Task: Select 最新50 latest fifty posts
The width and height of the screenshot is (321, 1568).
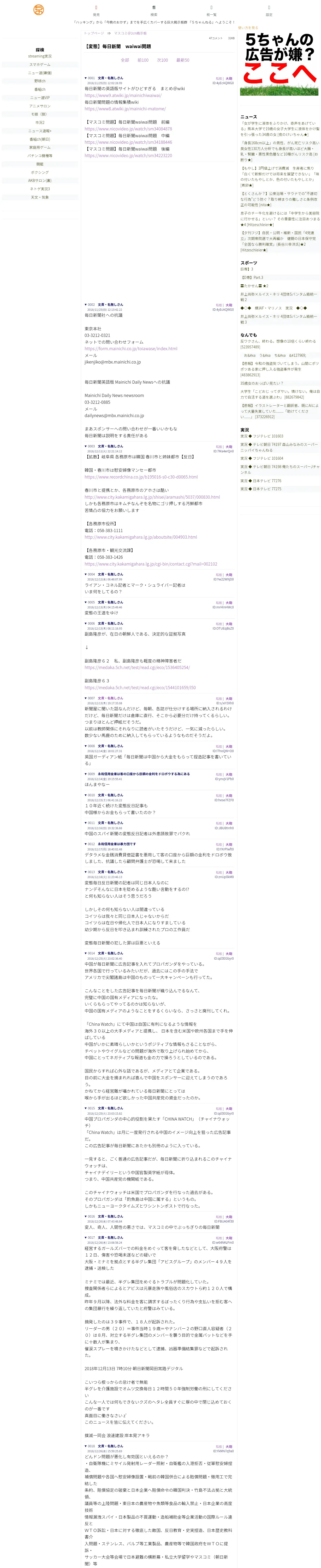Action: pyautogui.click(x=182, y=60)
